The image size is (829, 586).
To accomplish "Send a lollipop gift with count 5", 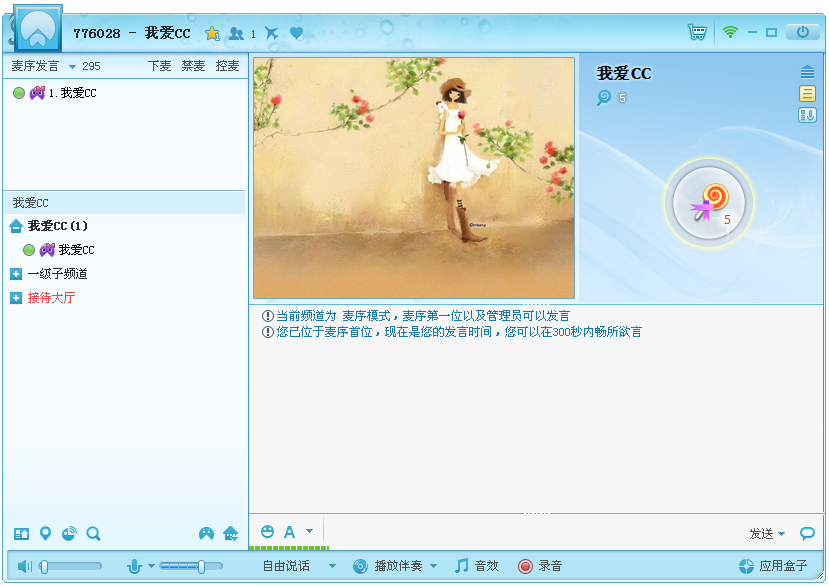I will click(708, 203).
